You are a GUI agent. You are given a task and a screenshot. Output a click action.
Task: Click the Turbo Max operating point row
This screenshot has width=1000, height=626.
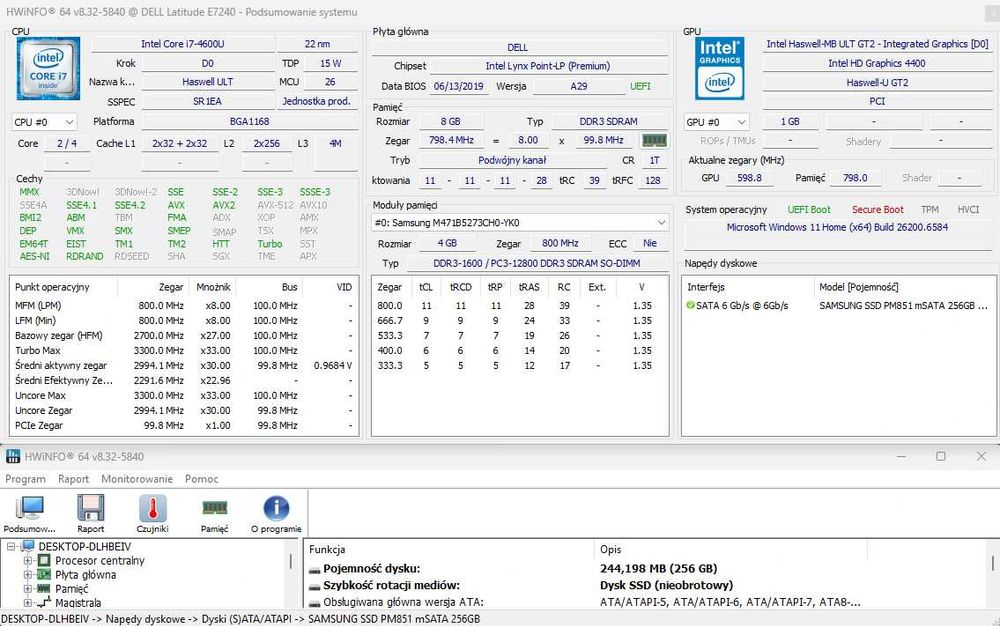tap(184, 351)
